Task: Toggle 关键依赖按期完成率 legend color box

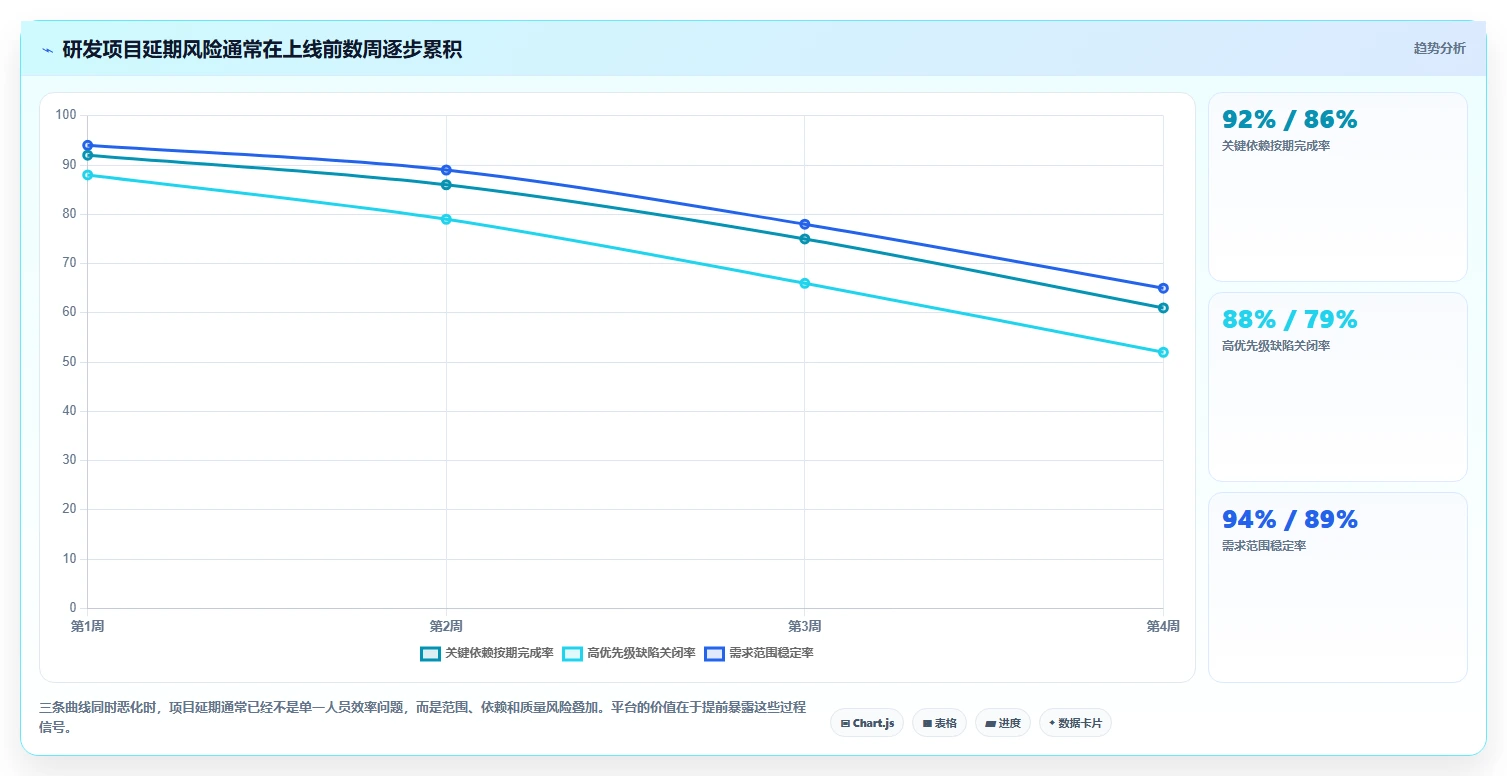Action: pos(430,653)
